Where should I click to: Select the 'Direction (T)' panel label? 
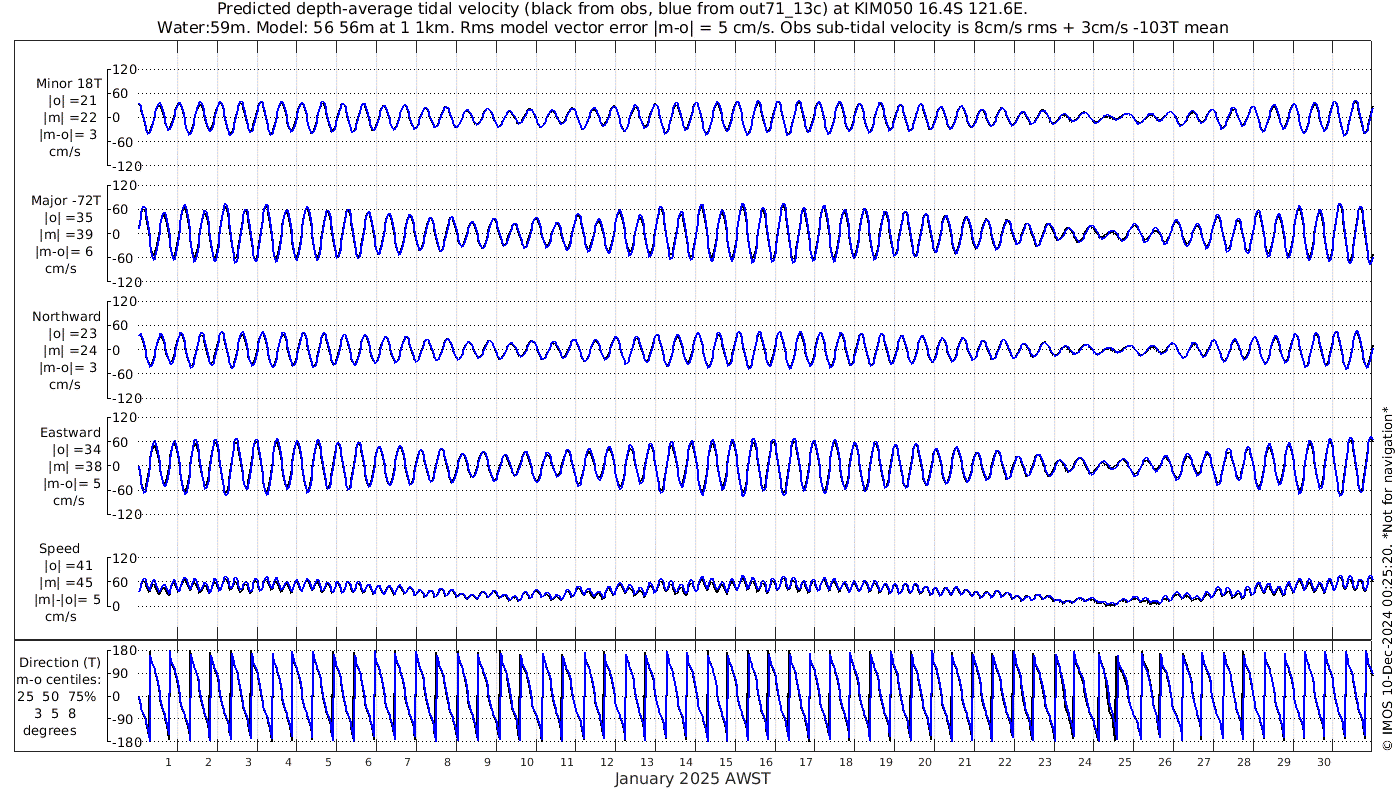click(x=60, y=662)
